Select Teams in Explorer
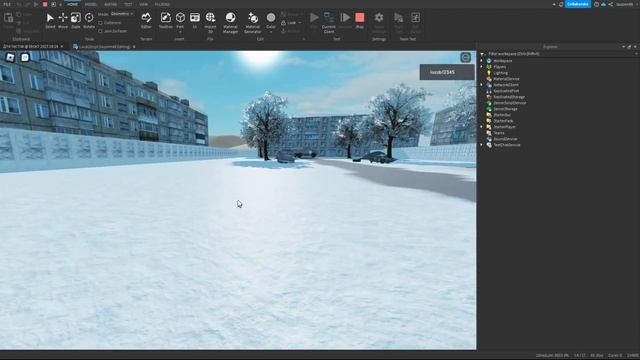The image size is (640, 360). click(499, 133)
